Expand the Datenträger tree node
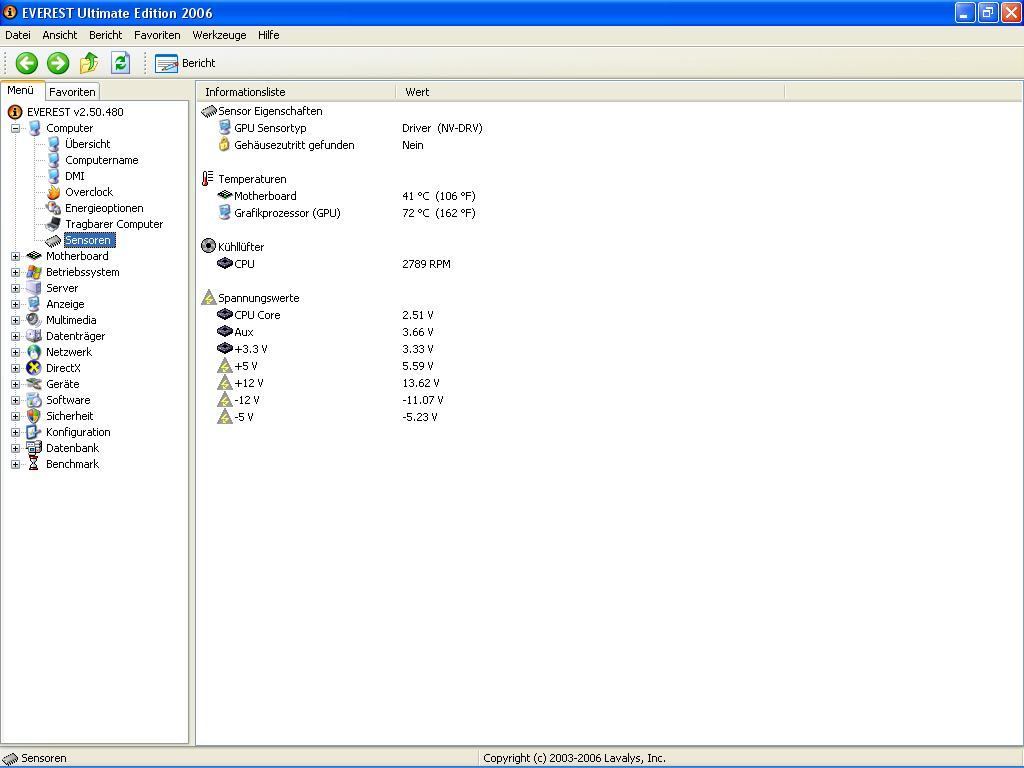1024x768 pixels. click(x=15, y=336)
